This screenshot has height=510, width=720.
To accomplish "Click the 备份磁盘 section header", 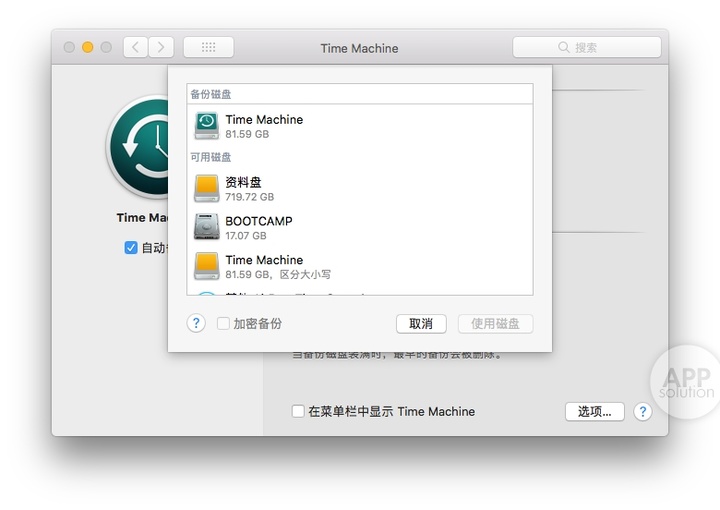I will click(211, 95).
